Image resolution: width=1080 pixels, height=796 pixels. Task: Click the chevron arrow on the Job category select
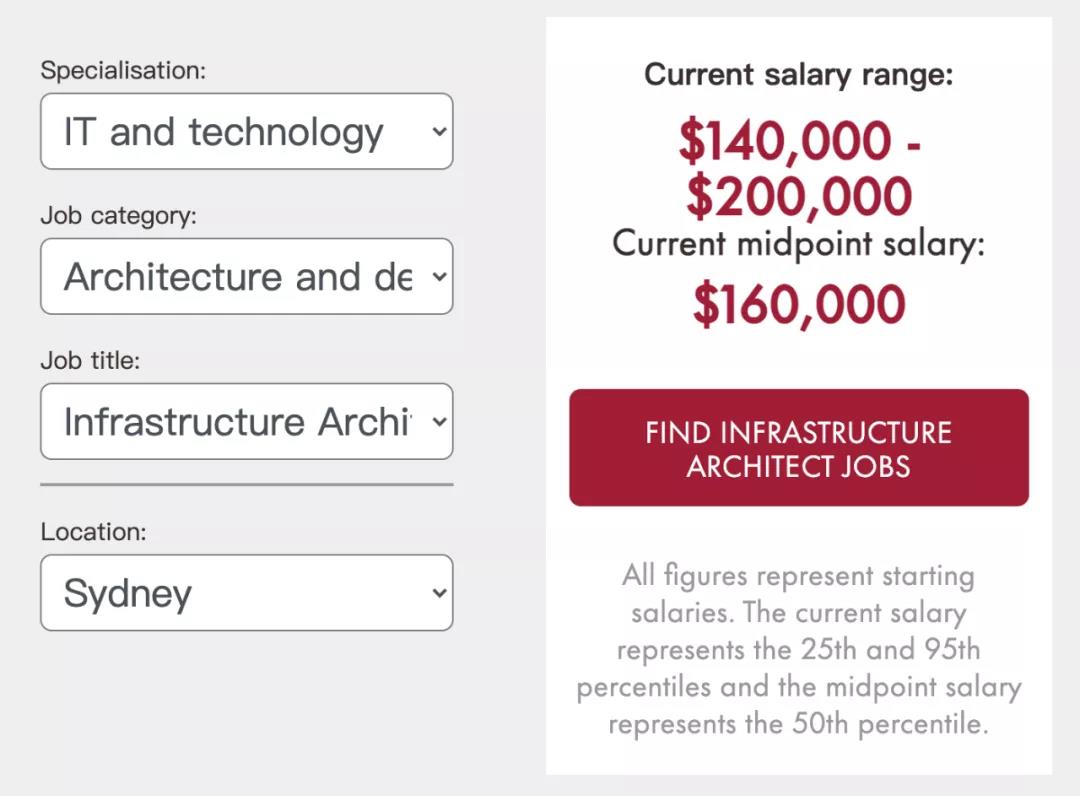click(x=439, y=277)
